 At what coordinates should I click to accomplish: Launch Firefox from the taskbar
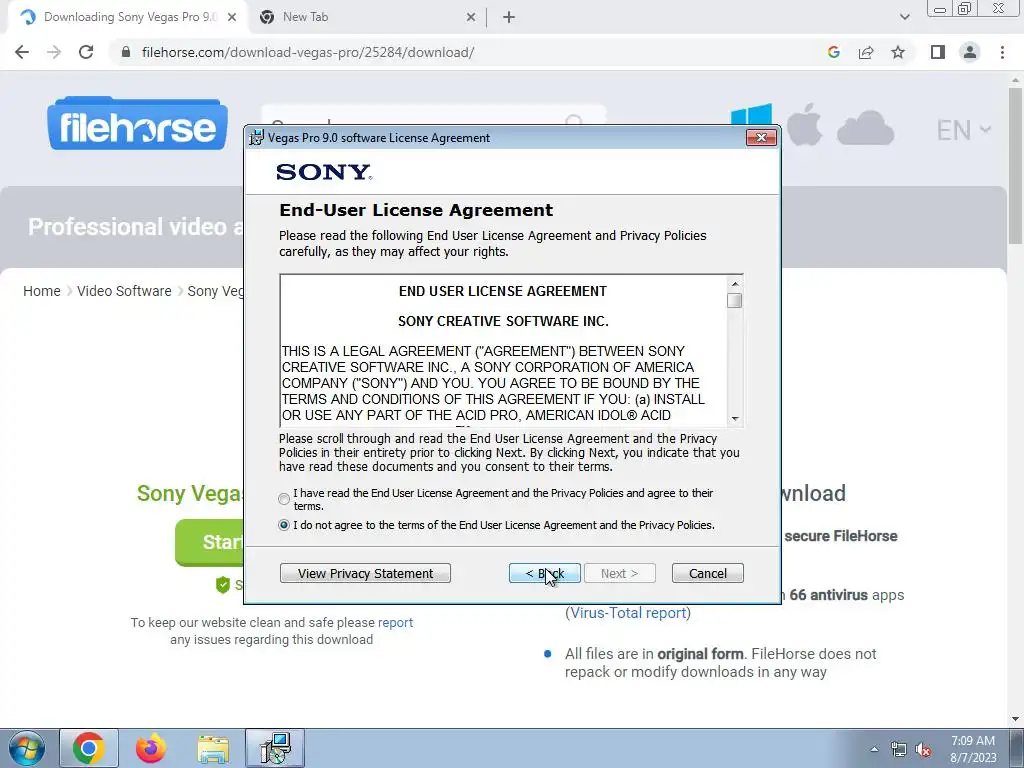pos(151,748)
